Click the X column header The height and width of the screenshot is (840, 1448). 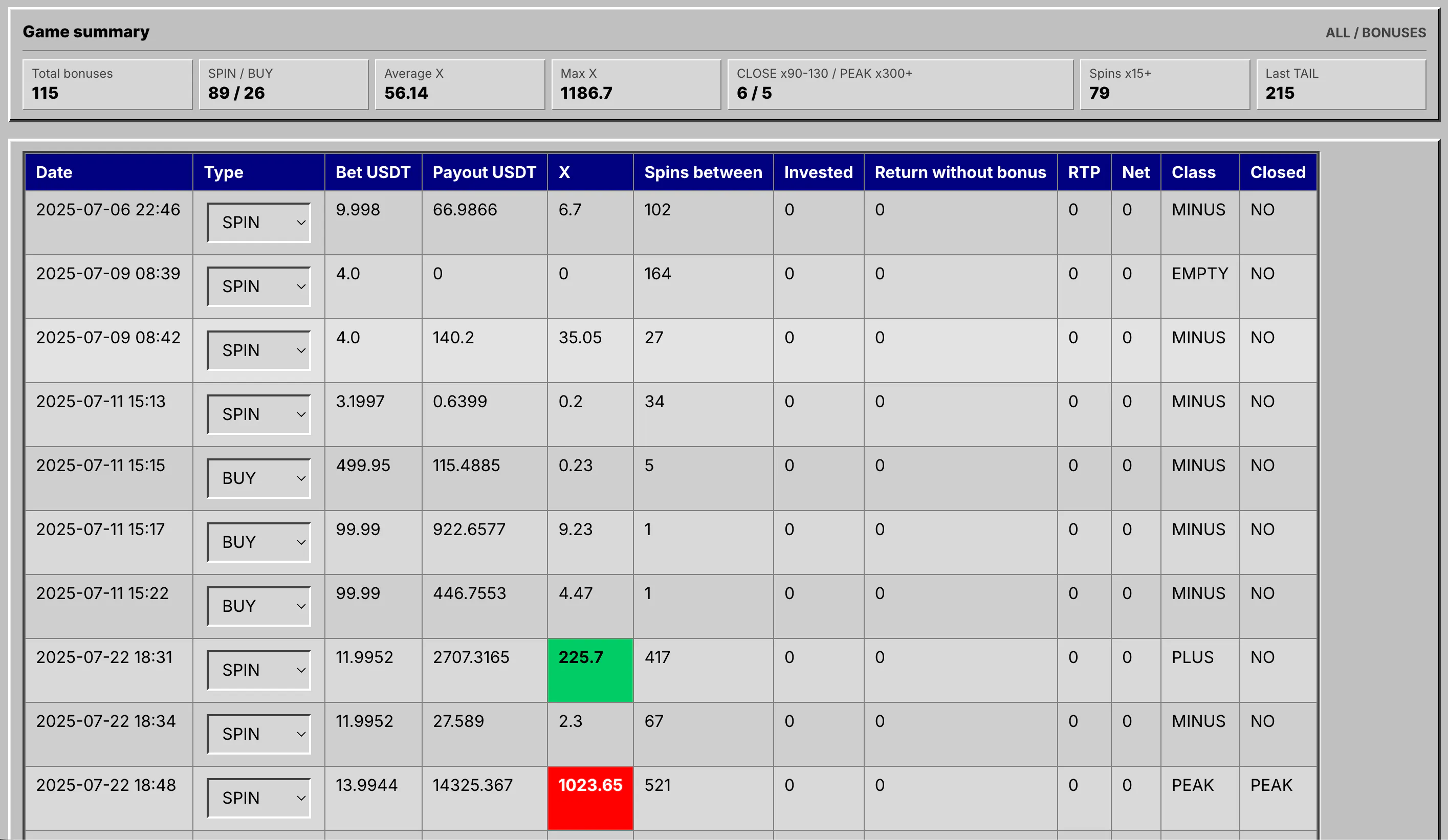pyautogui.click(x=590, y=172)
